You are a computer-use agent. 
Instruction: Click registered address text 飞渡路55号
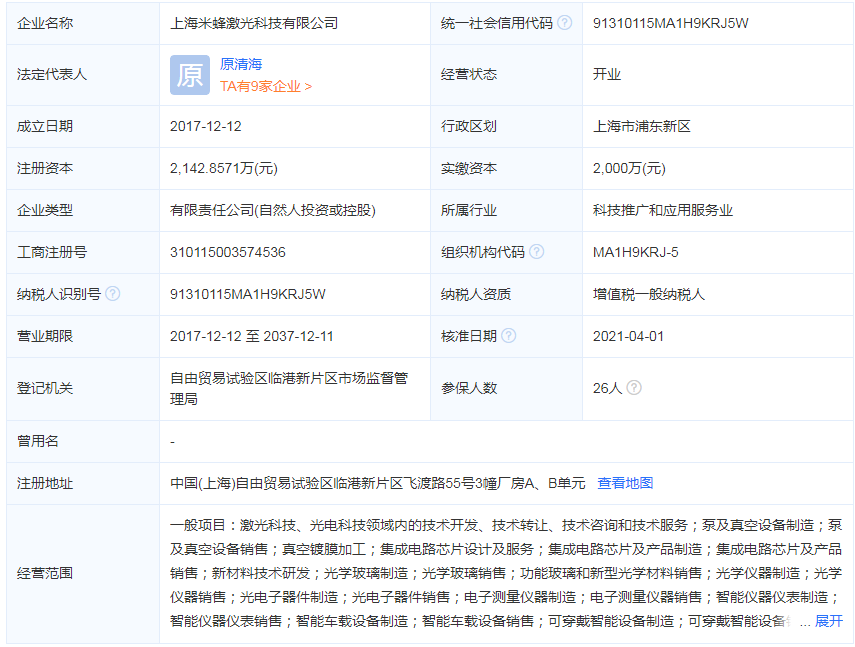coord(439,483)
